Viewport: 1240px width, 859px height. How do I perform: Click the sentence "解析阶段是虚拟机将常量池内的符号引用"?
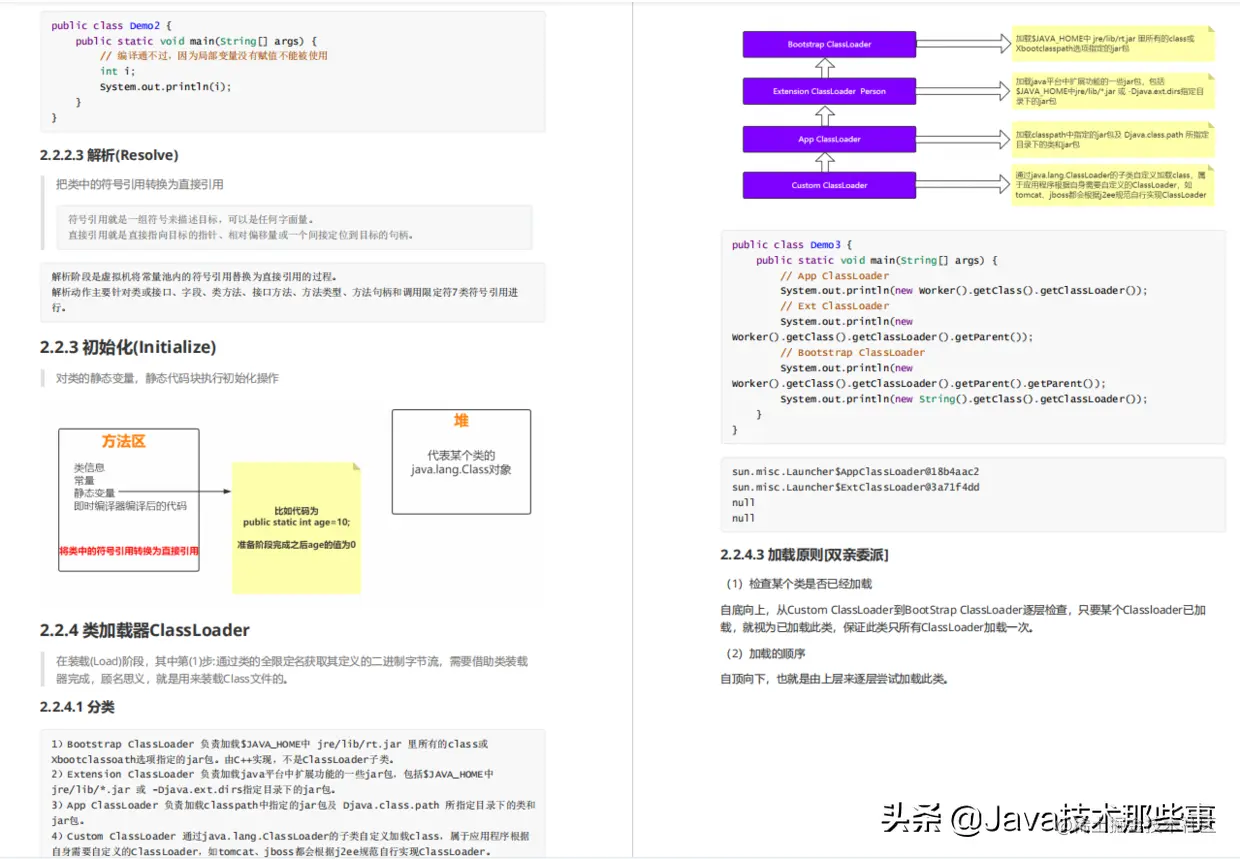coord(194,277)
